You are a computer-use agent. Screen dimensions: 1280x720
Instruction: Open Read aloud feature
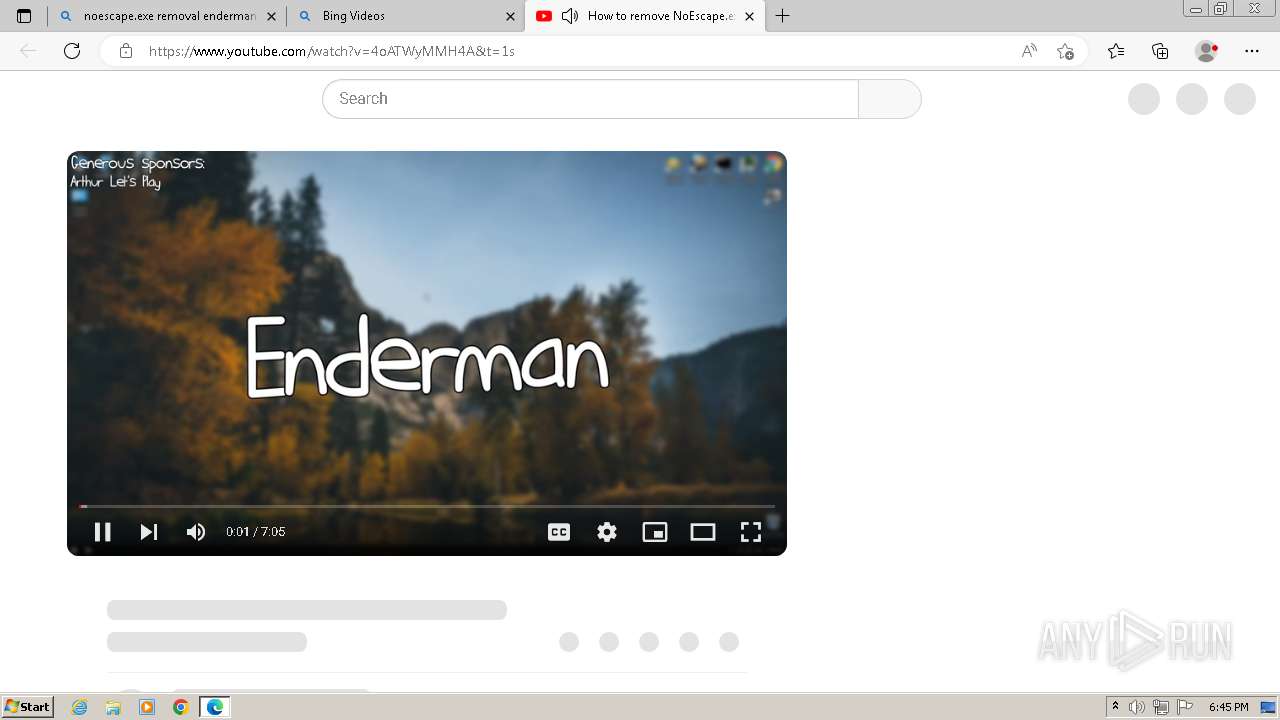tap(1029, 51)
